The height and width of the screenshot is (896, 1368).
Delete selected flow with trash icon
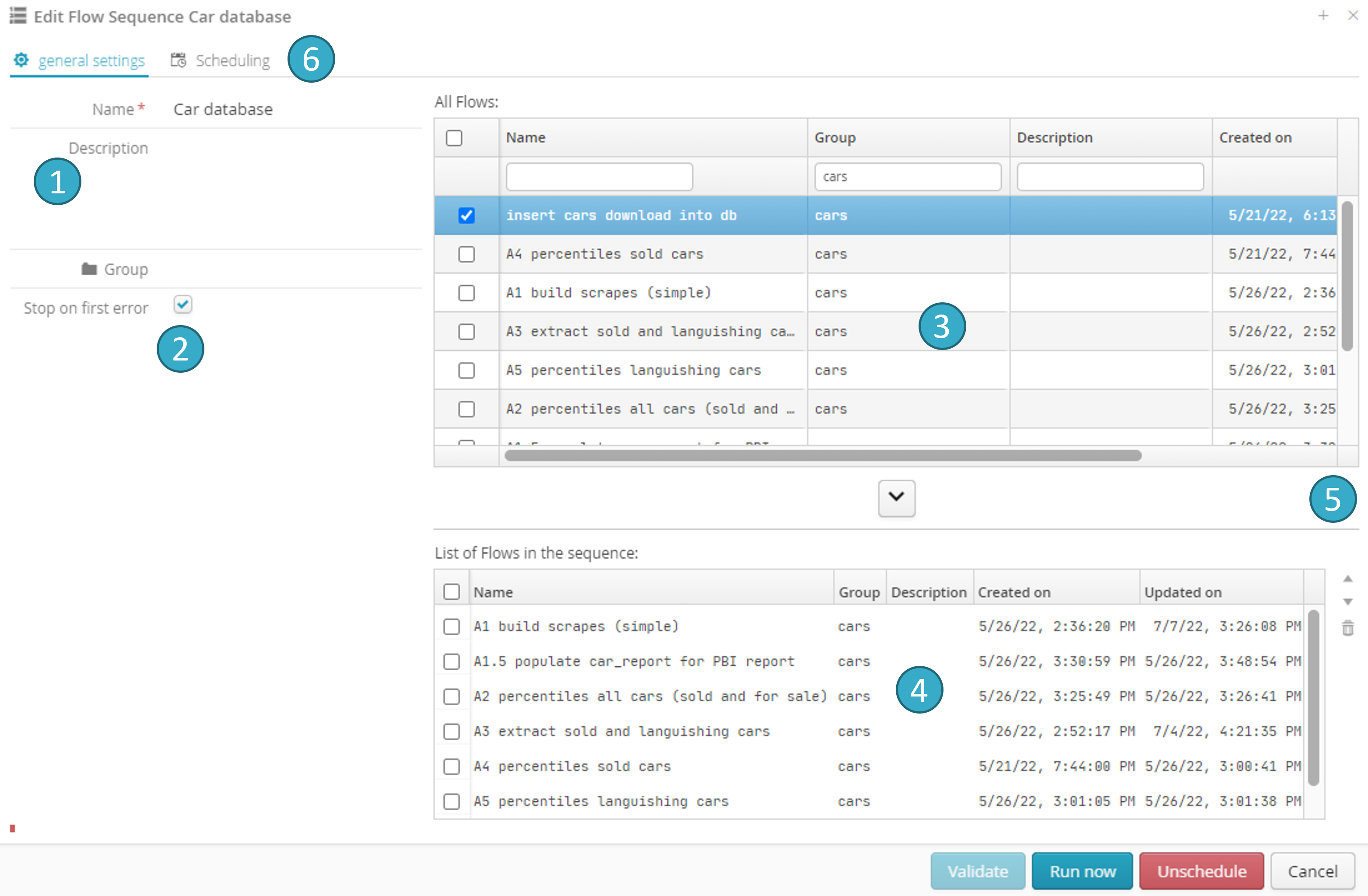pos(1347,628)
